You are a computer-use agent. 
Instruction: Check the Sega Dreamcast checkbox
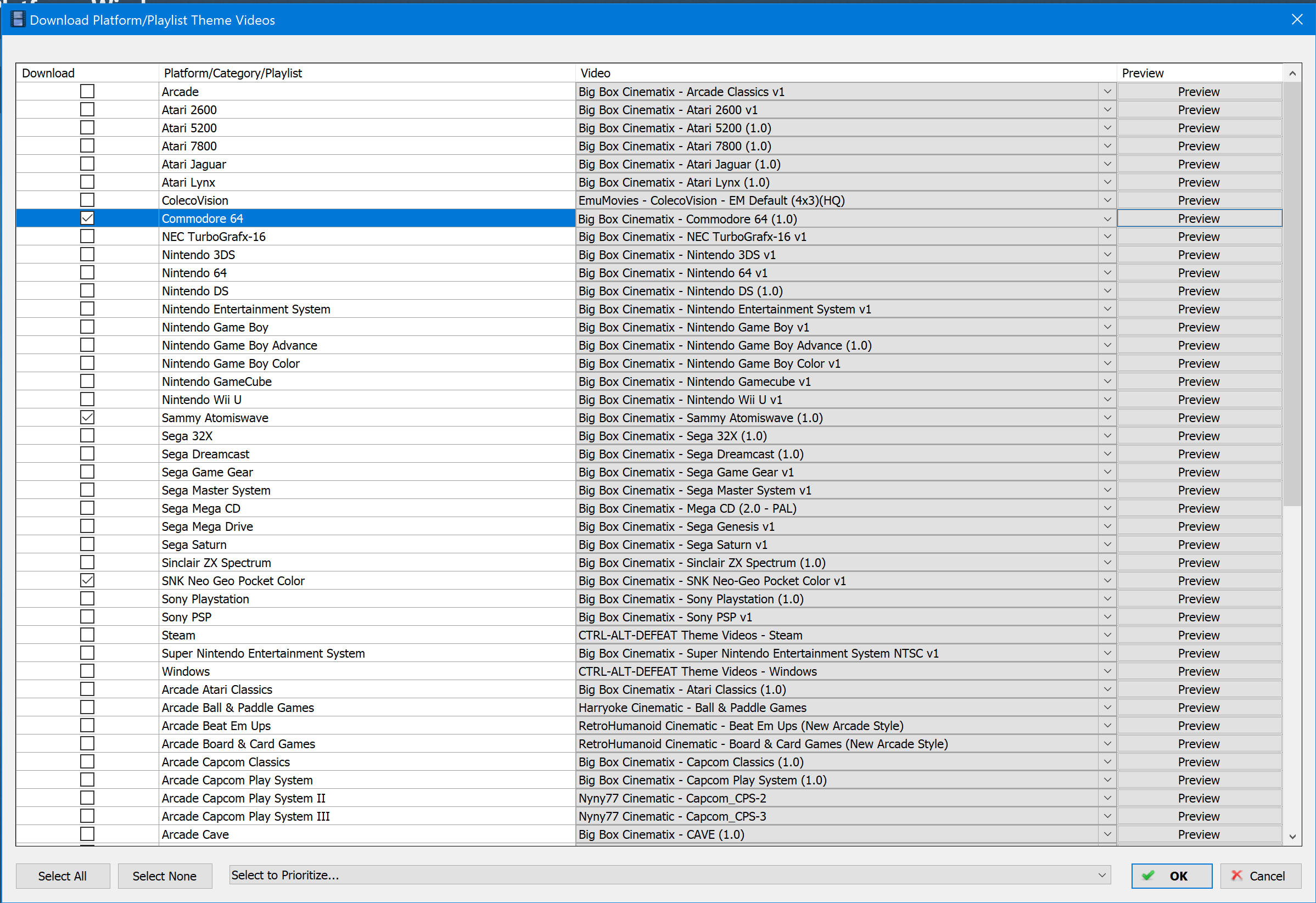tap(87, 453)
